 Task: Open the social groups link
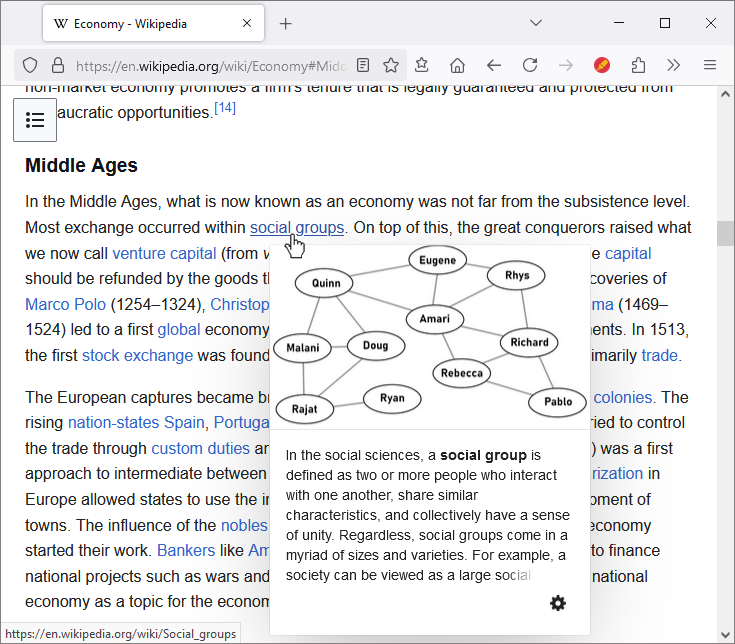(297, 228)
